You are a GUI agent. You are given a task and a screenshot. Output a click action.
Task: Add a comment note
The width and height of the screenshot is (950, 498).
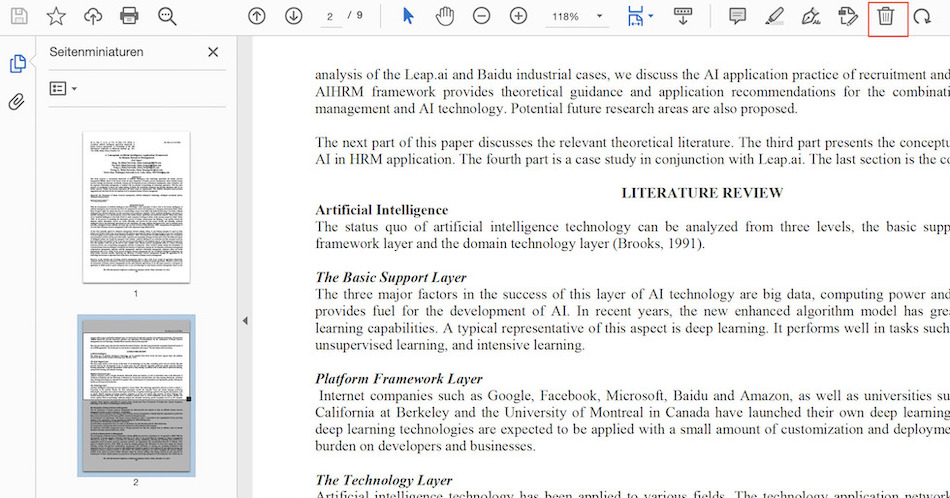click(x=737, y=16)
